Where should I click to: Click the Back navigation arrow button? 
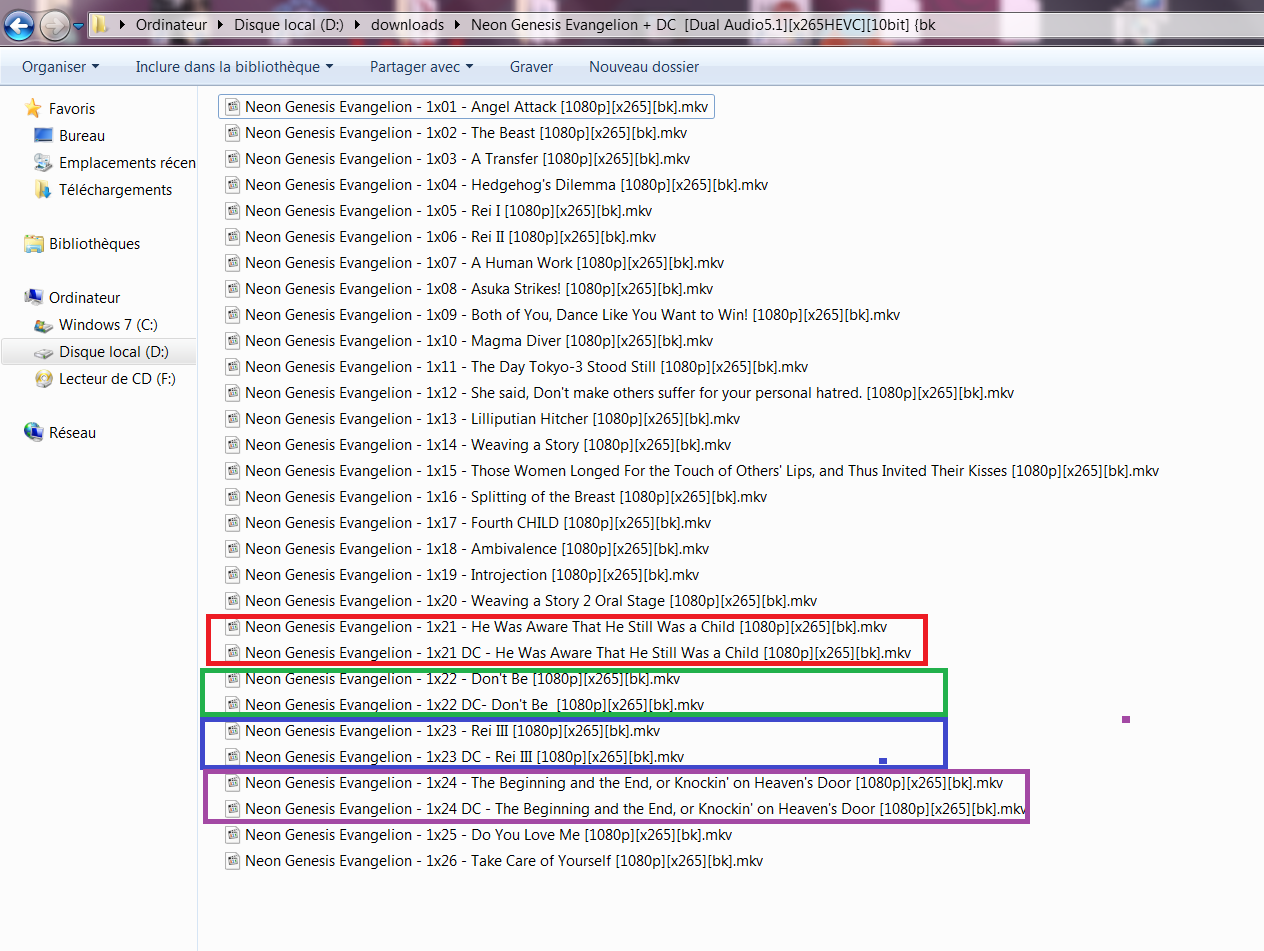[x=19, y=25]
